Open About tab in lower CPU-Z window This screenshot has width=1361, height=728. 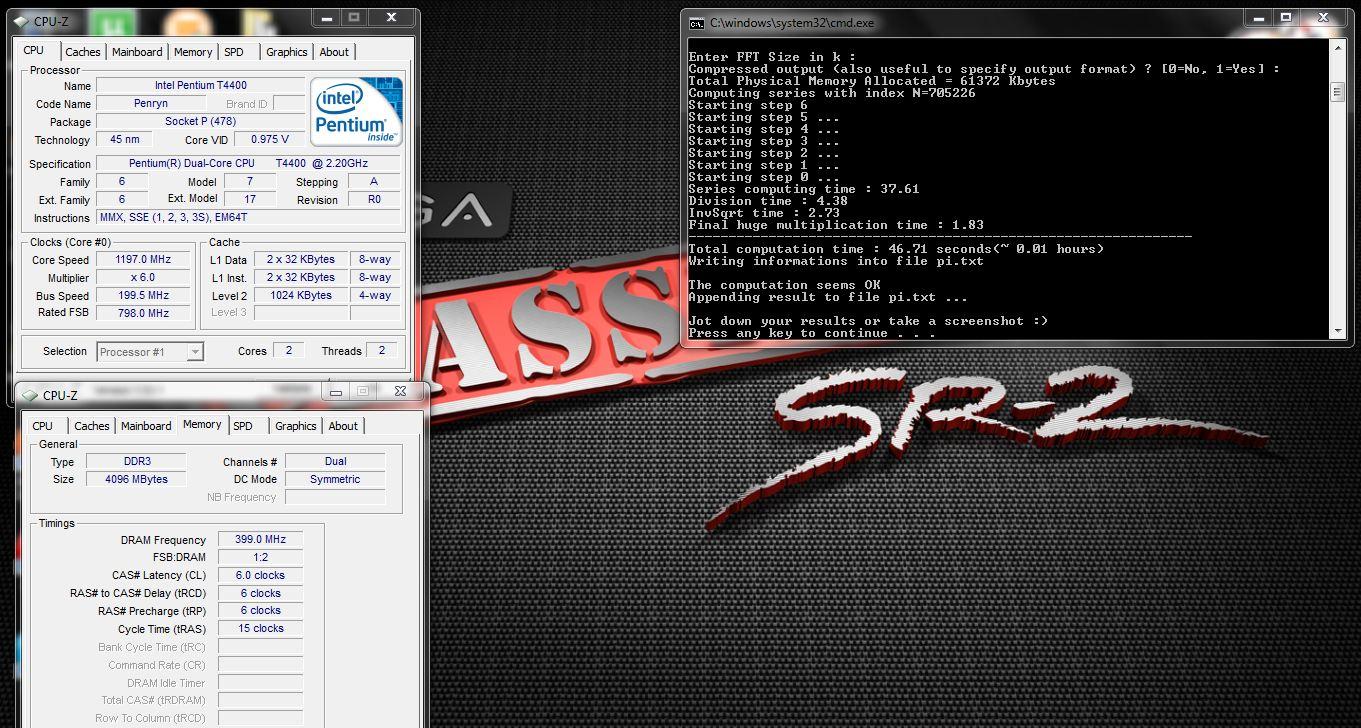point(343,426)
